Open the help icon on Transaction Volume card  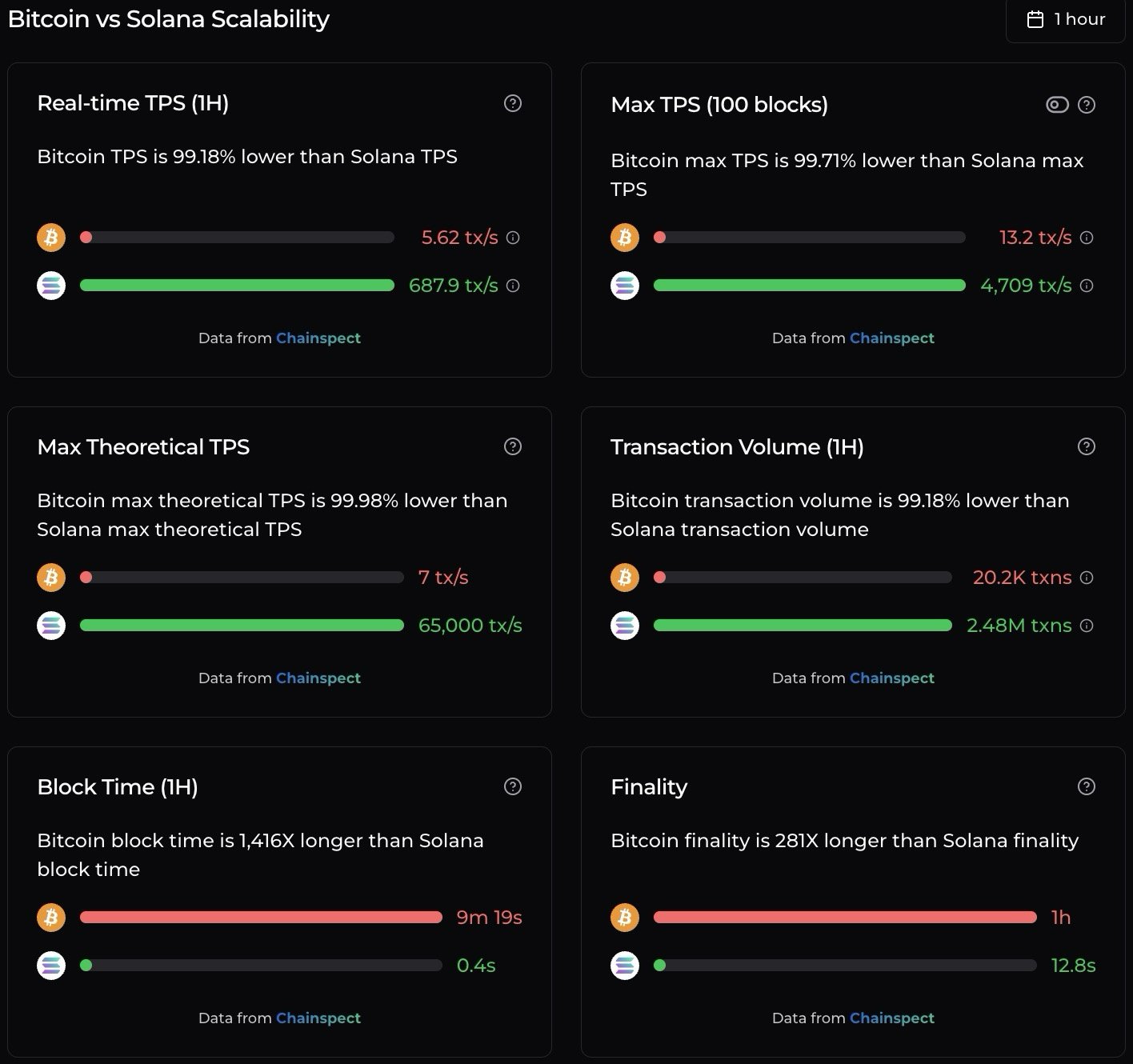(1087, 446)
